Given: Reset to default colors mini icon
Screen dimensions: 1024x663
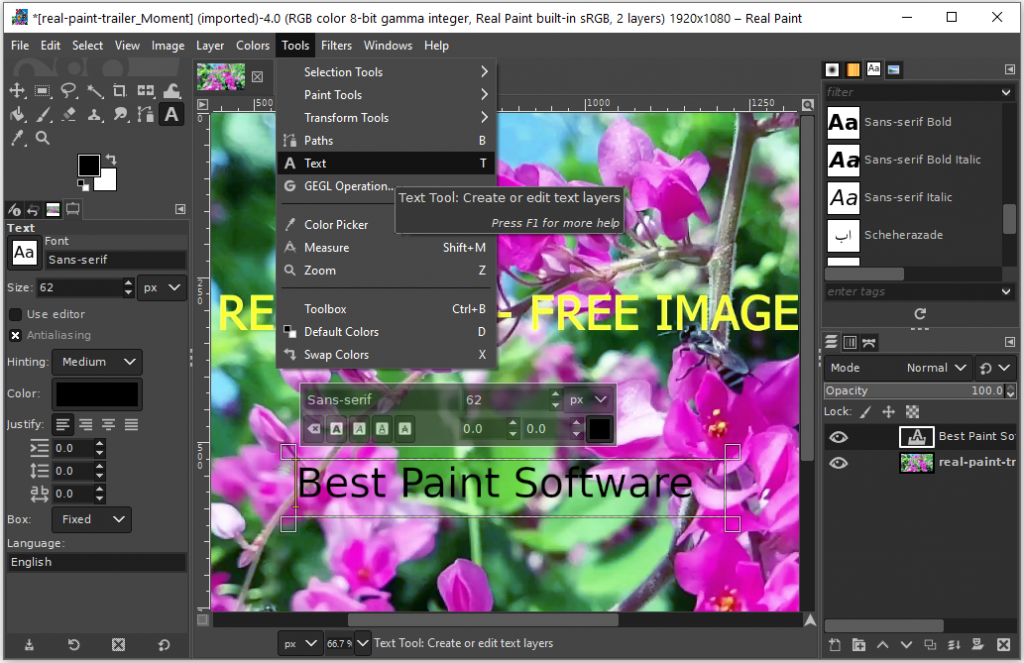Looking at the screenshot, I should [x=84, y=187].
